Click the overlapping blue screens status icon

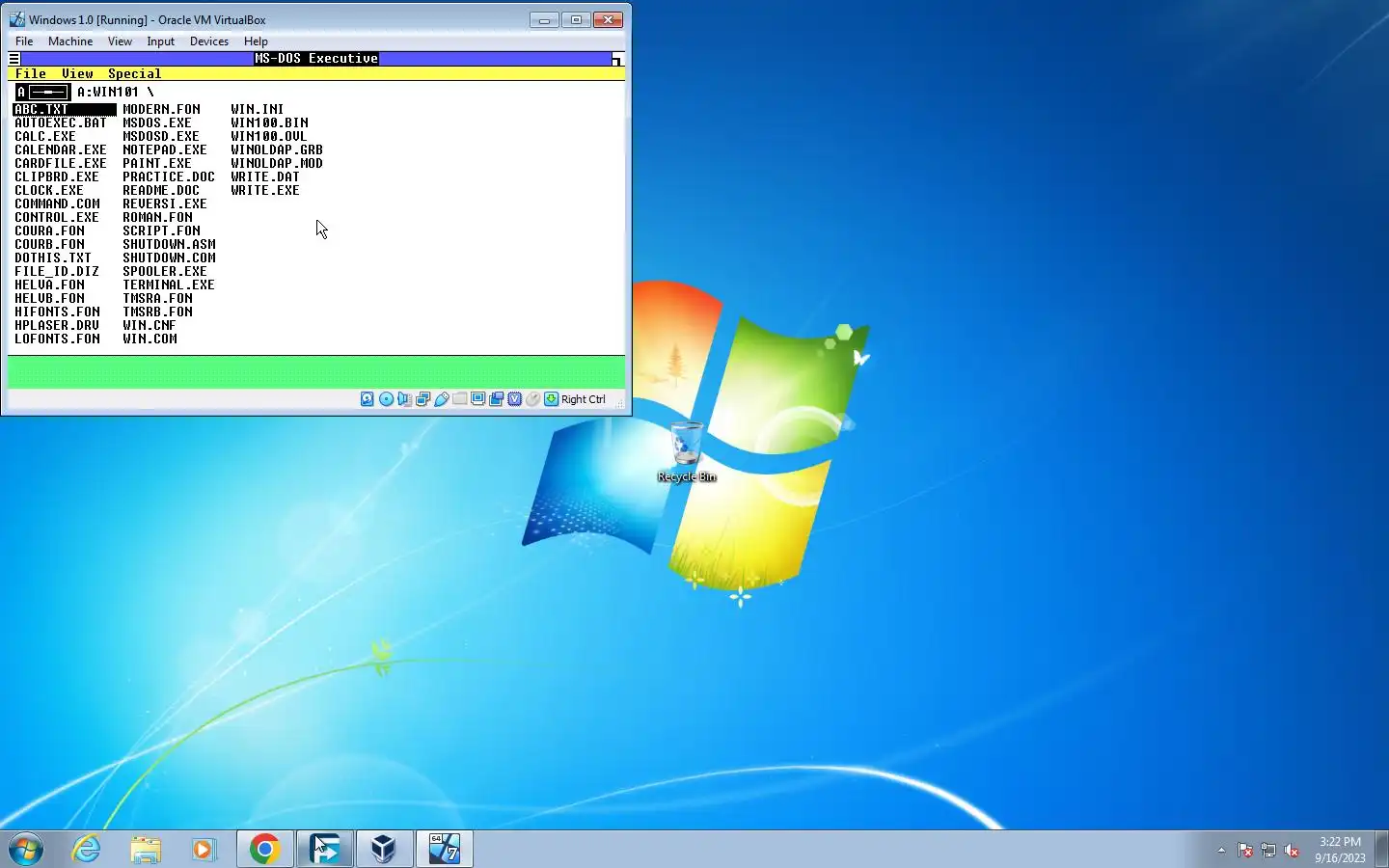point(496,399)
